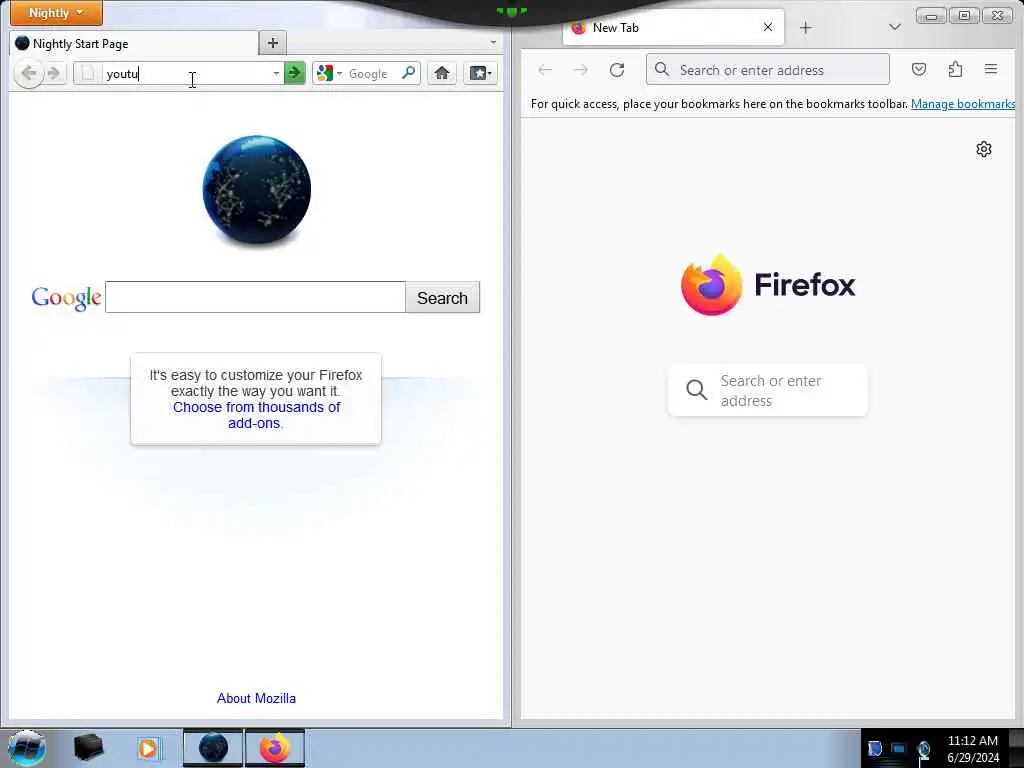The width and height of the screenshot is (1024, 768).
Task: Switch to Firefox from the taskbar
Action: [275, 748]
